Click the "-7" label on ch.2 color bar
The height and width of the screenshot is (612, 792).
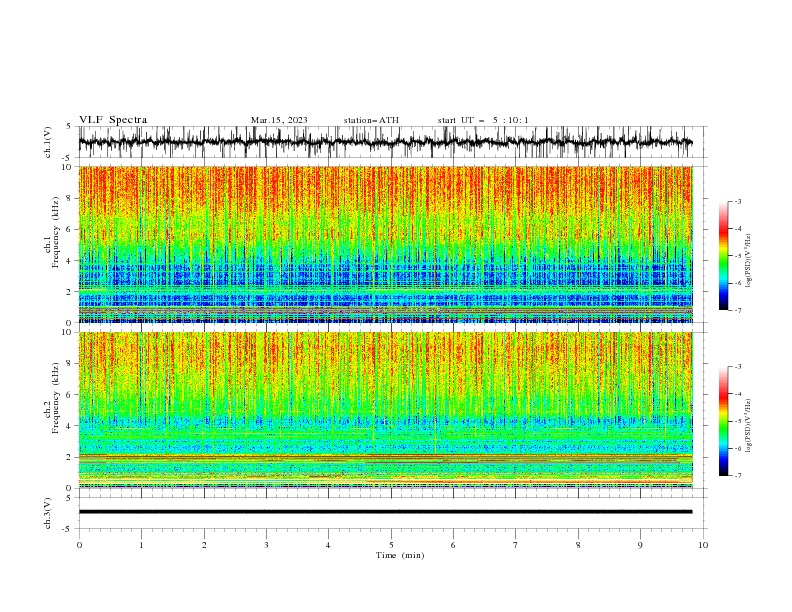738,476
